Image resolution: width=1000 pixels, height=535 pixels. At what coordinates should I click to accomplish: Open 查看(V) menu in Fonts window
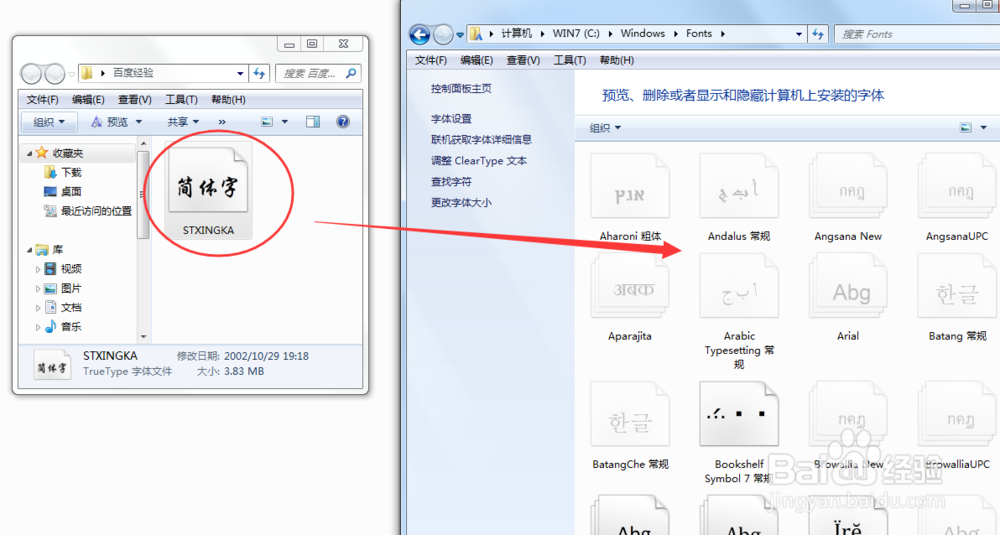click(x=523, y=60)
